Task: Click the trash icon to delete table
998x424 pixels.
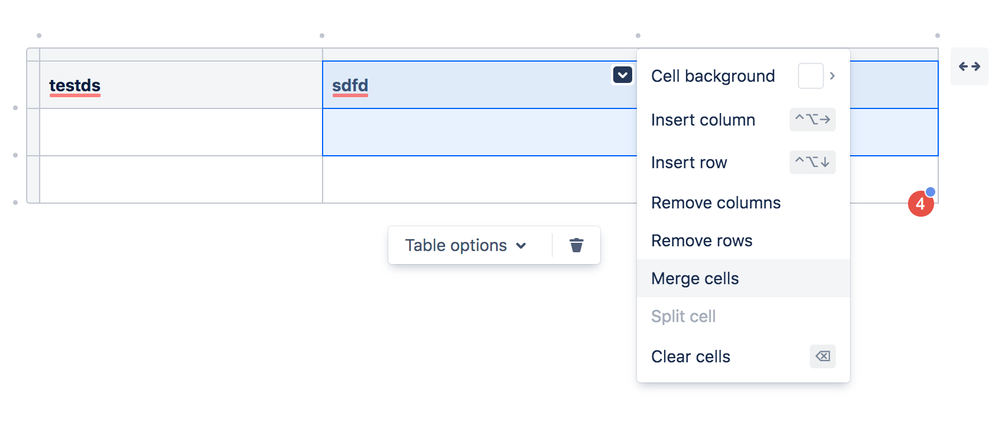Action: pos(576,245)
